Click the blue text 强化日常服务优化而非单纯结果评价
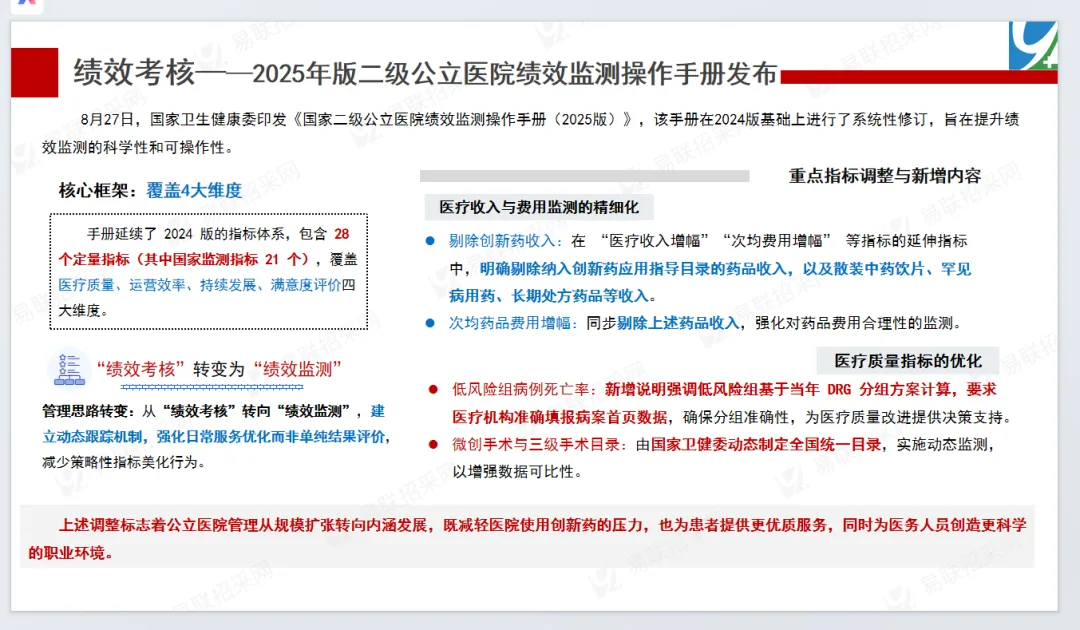1080x630 pixels. pyautogui.click(x=270, y=437)
